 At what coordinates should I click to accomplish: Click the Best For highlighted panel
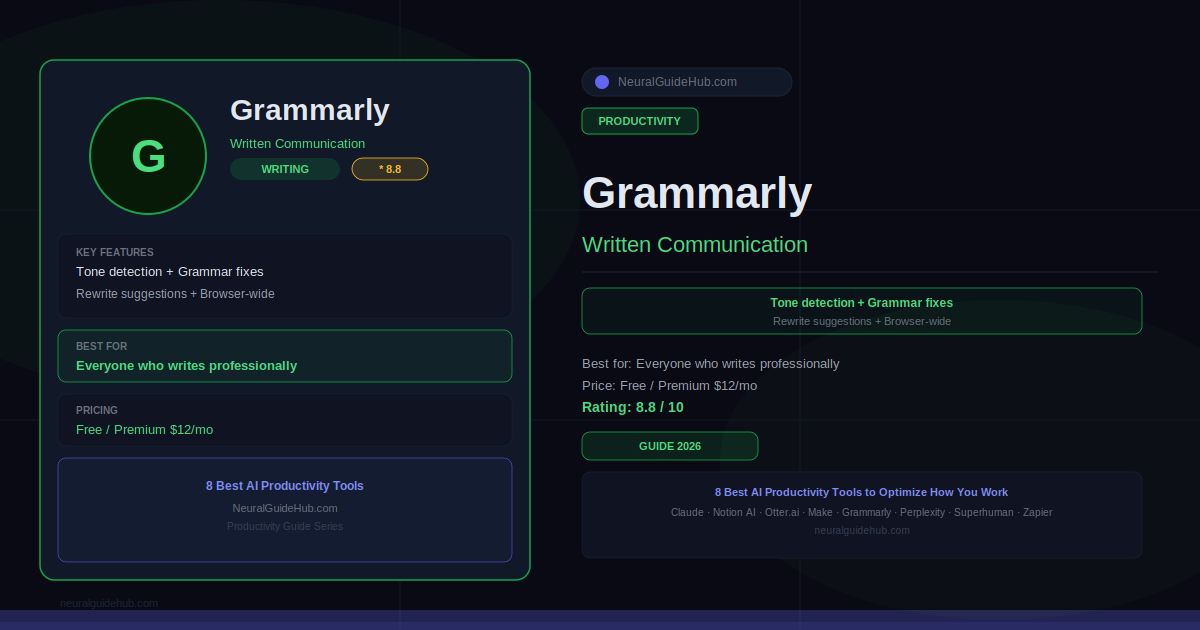pyautogui.click(x=285, y=356)
